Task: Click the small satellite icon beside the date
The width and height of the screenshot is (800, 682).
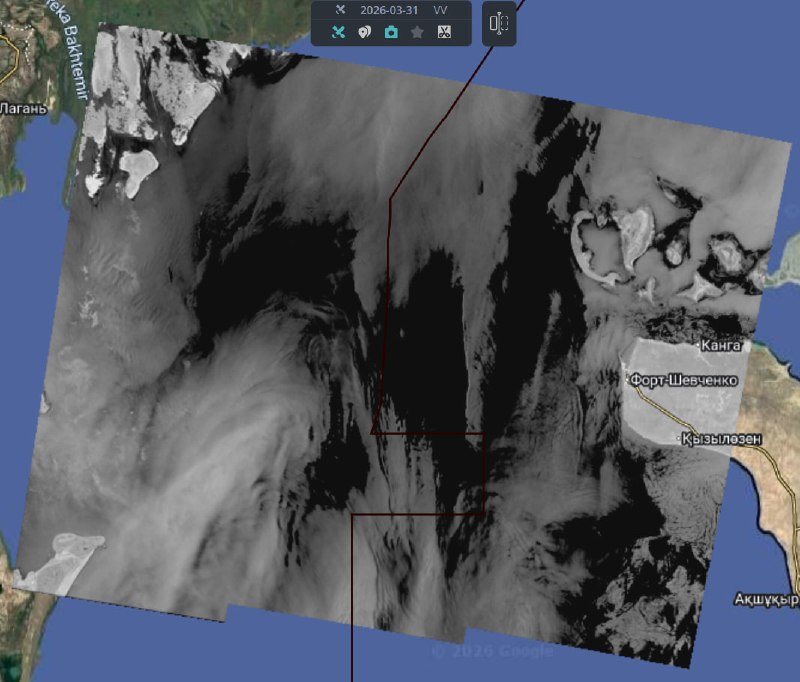Action: point(340,10)
